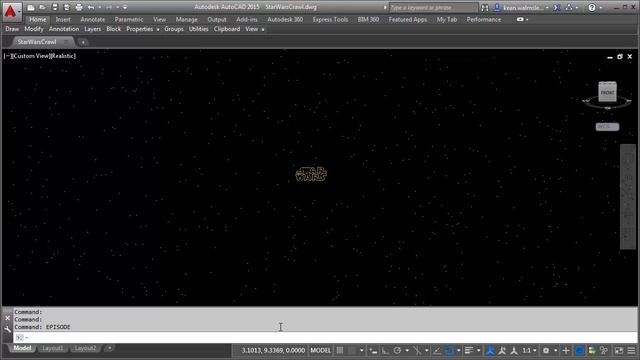The width and height of the screenshot is (640, 360).
Task: Switch to the Parametric ribbon tab
Action: (129, 20)
